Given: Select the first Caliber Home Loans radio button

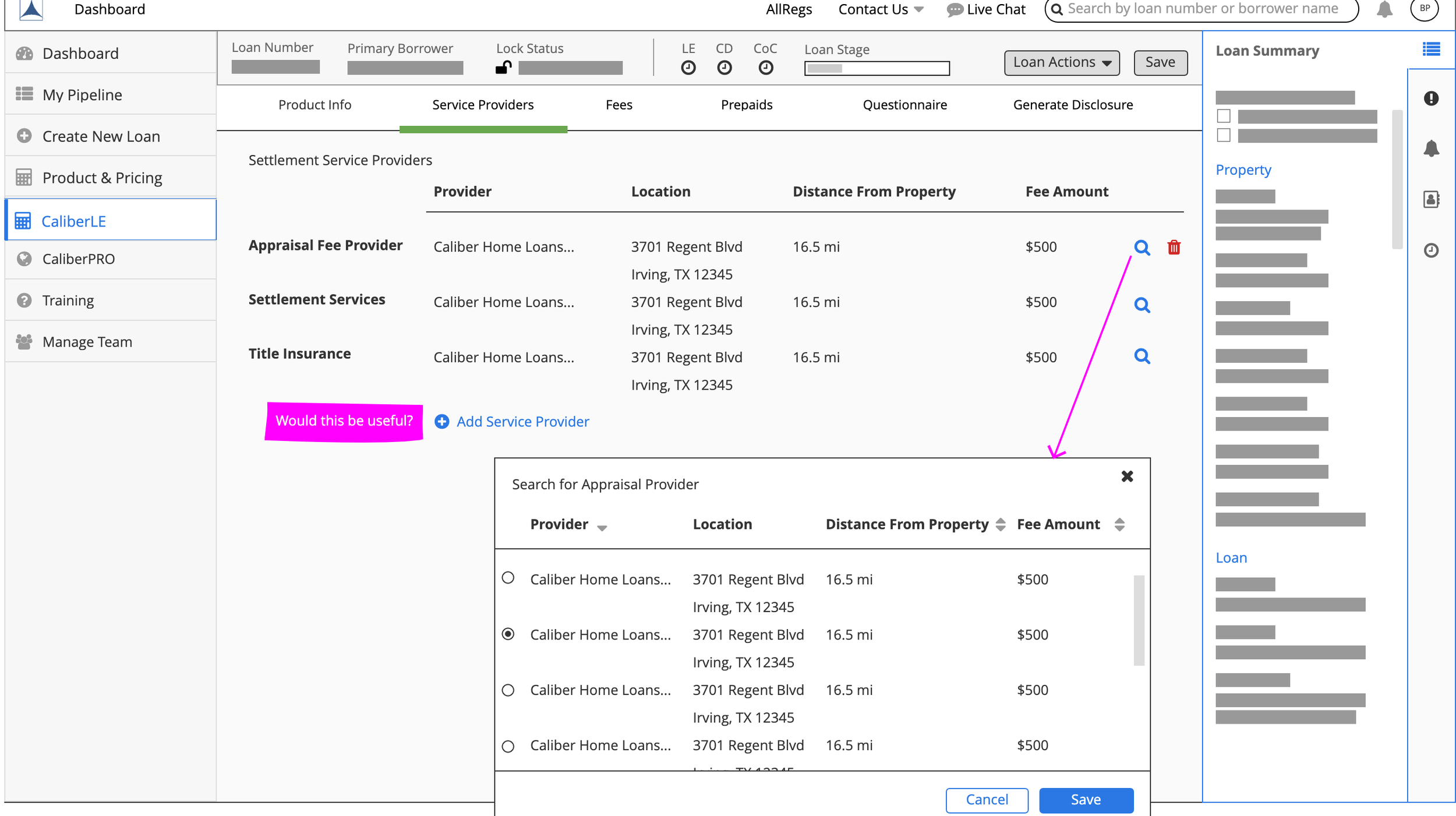Looking at the screenshot, I should (x=508, y=578).
